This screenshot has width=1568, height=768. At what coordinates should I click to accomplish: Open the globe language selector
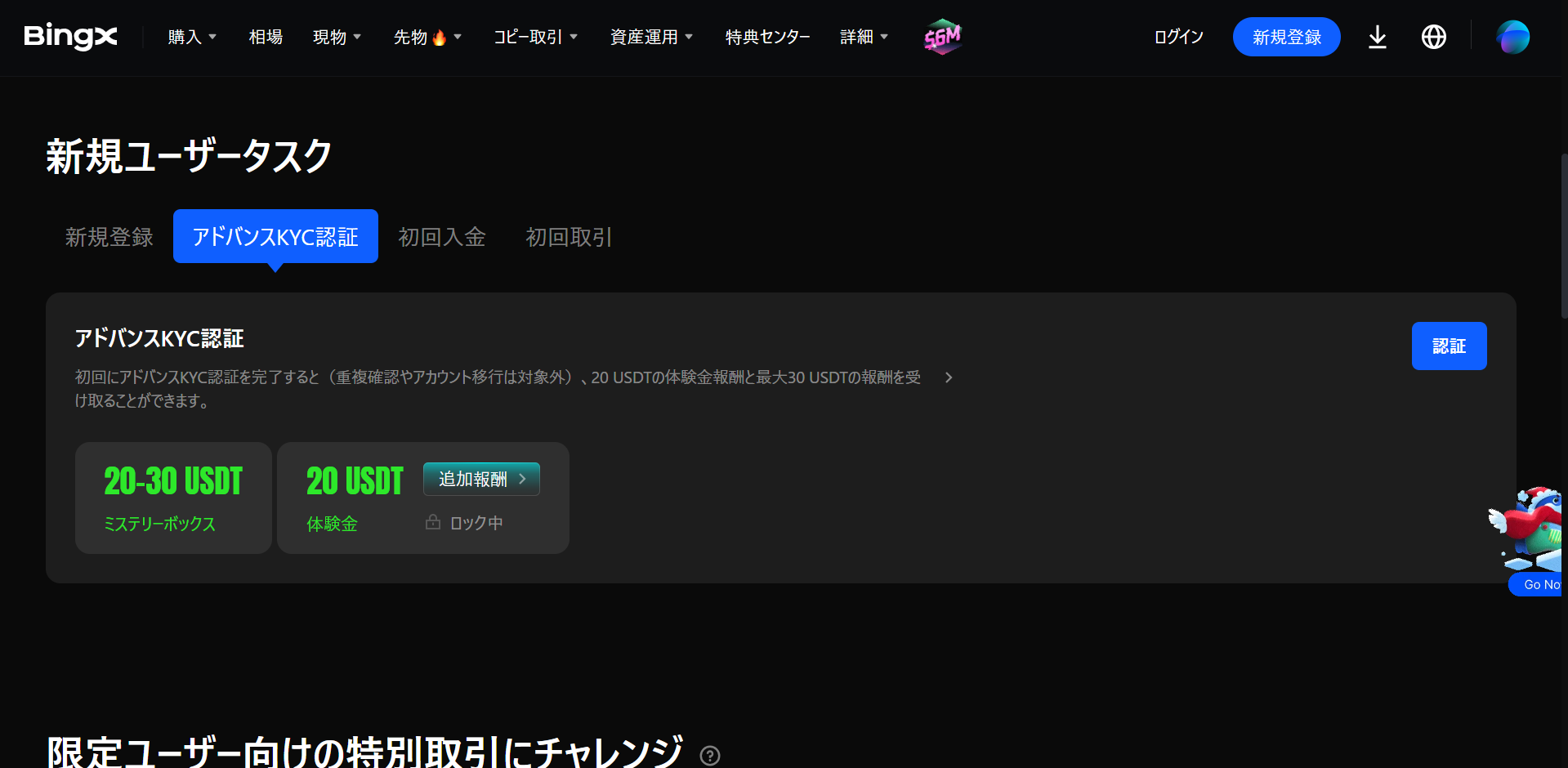pyautogui.click(x=1433, y=37)
